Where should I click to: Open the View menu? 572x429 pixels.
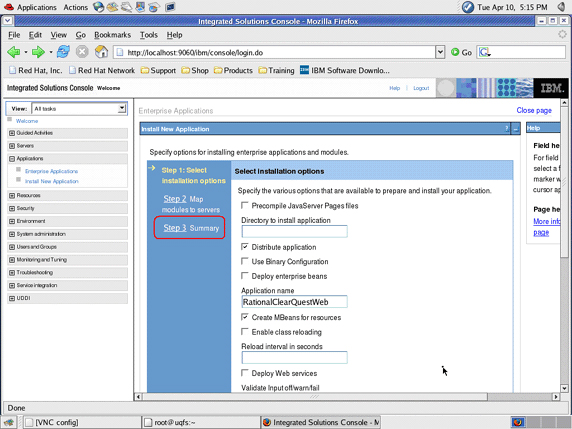58,35
